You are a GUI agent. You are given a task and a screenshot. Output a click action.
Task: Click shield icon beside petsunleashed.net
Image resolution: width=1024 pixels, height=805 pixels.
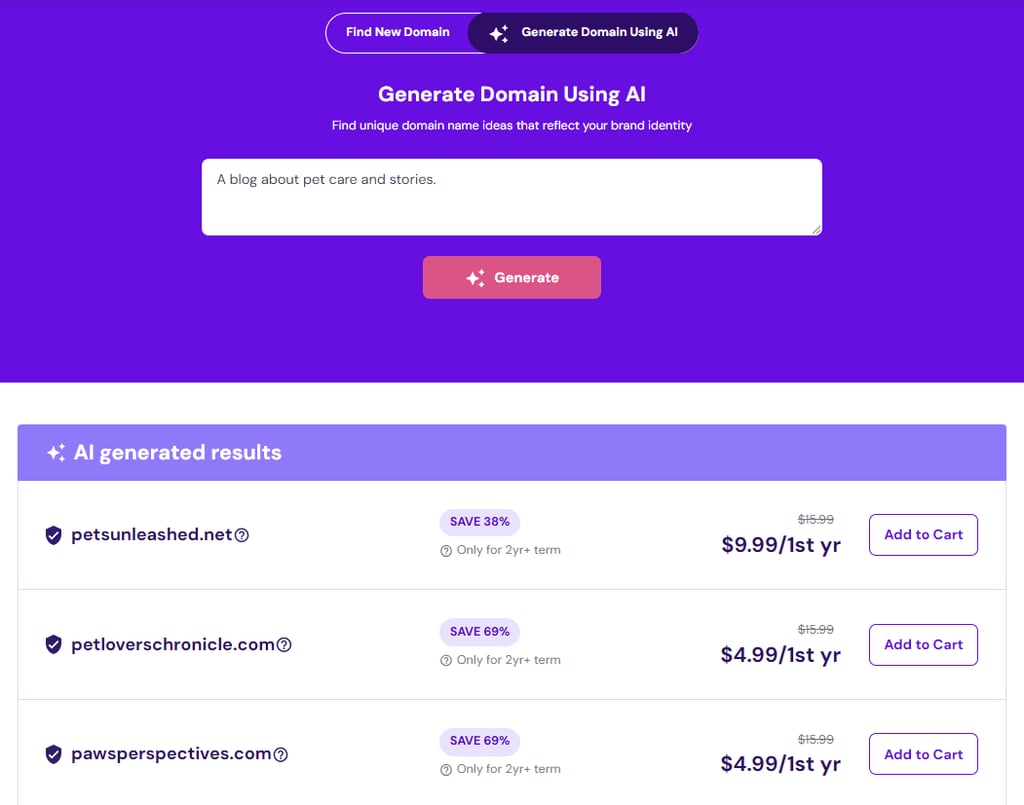coord(54,535)
